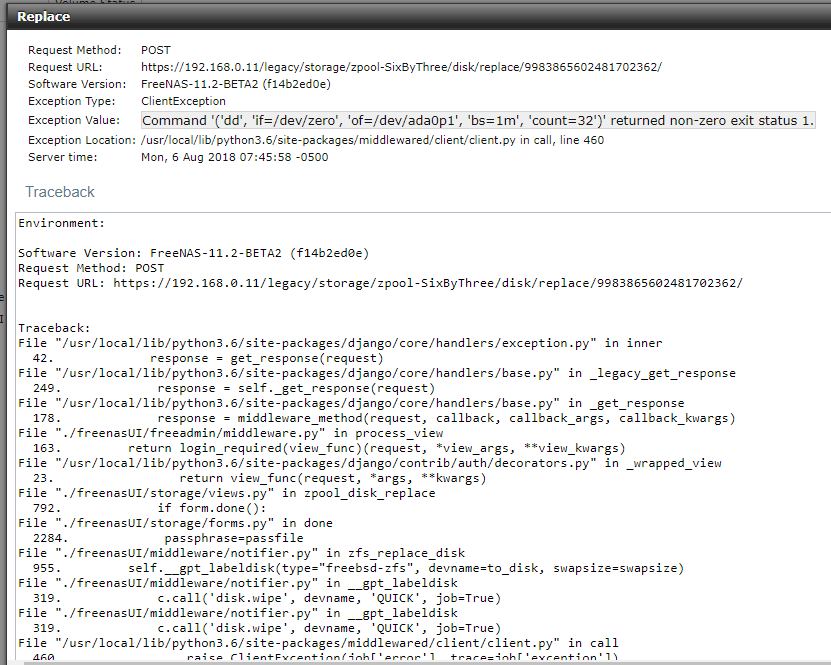Click the exception location value ending "line 460"
This screenshot has height=665, width=831.
[x=373, y=140]
